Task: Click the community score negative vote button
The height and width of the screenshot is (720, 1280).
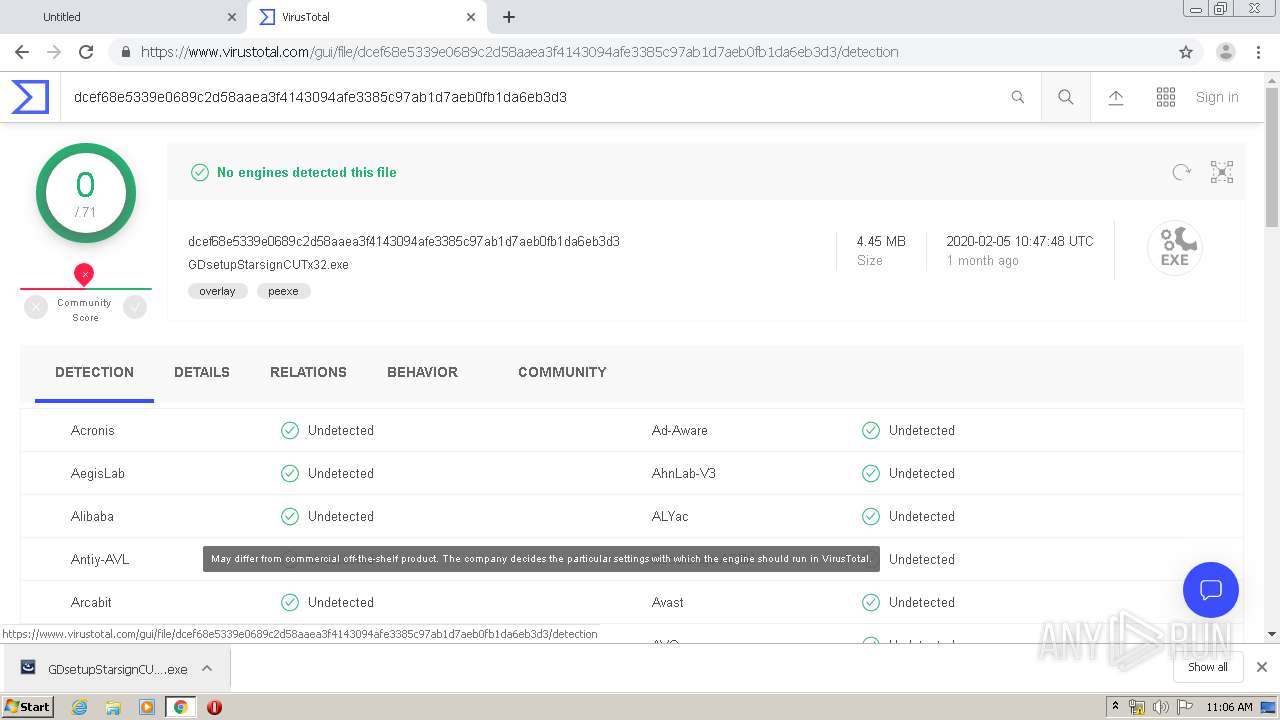Action: [x=36, y=308]
